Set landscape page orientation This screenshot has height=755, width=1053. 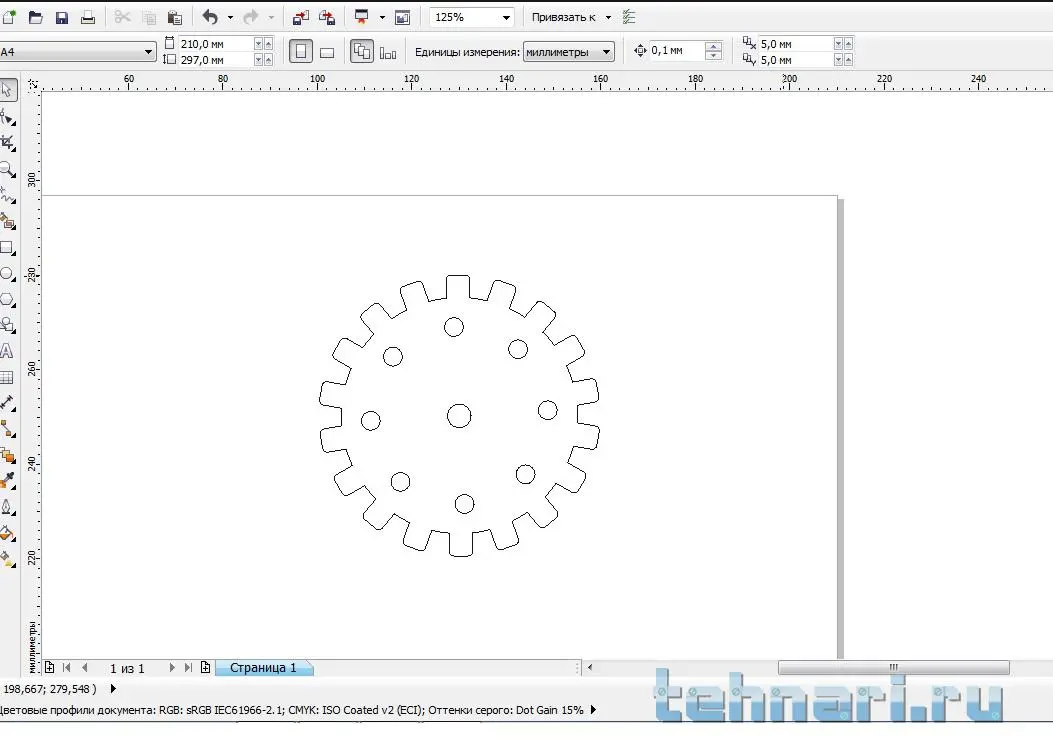coord(327,52)
